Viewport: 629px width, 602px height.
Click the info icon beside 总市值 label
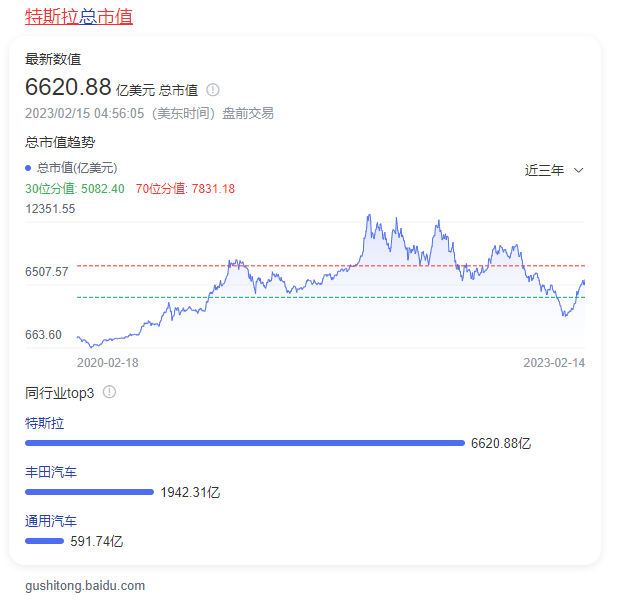point(213,90)
